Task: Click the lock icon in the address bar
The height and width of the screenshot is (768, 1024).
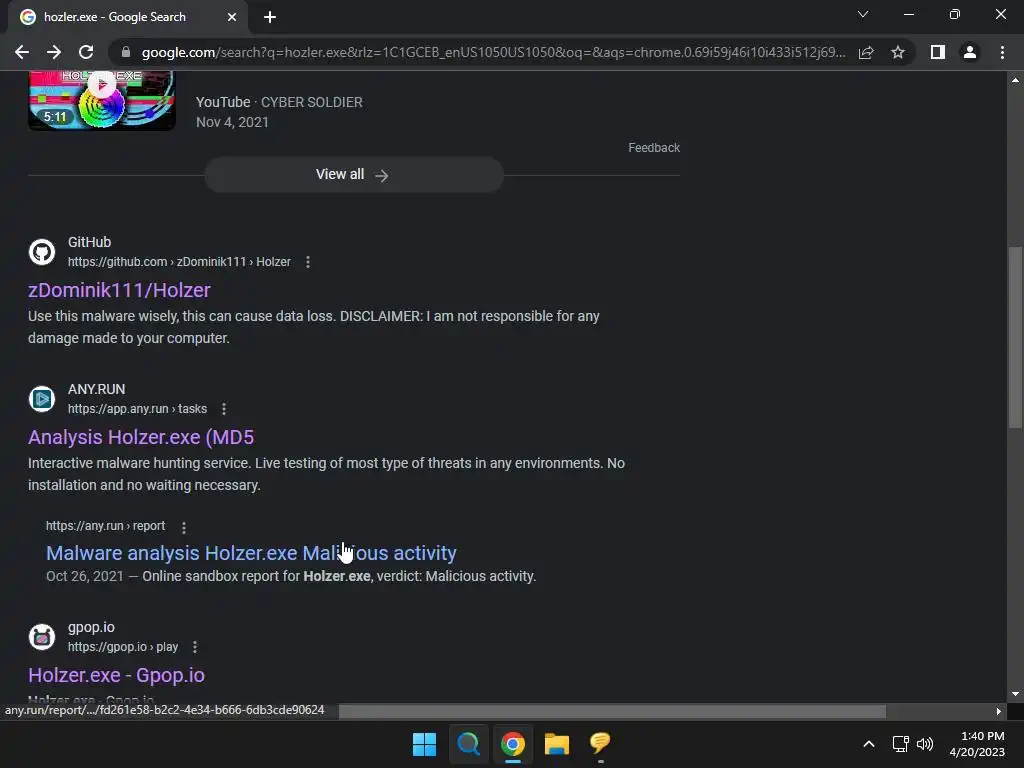Action: (x=126, y=52)
